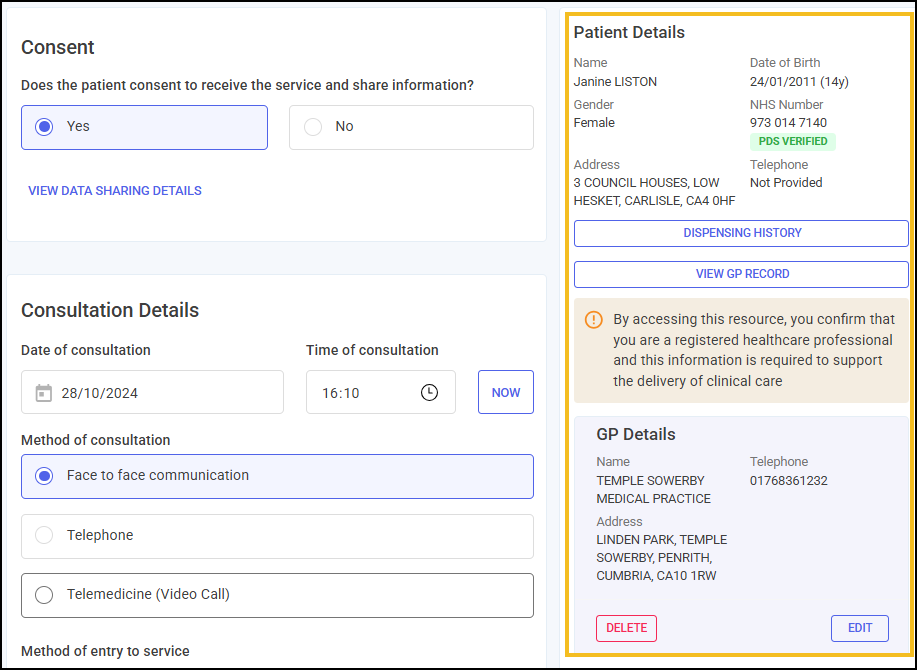This screenshot has height=670, width=917.
Task: Delete the GP details
Action: 626,628
